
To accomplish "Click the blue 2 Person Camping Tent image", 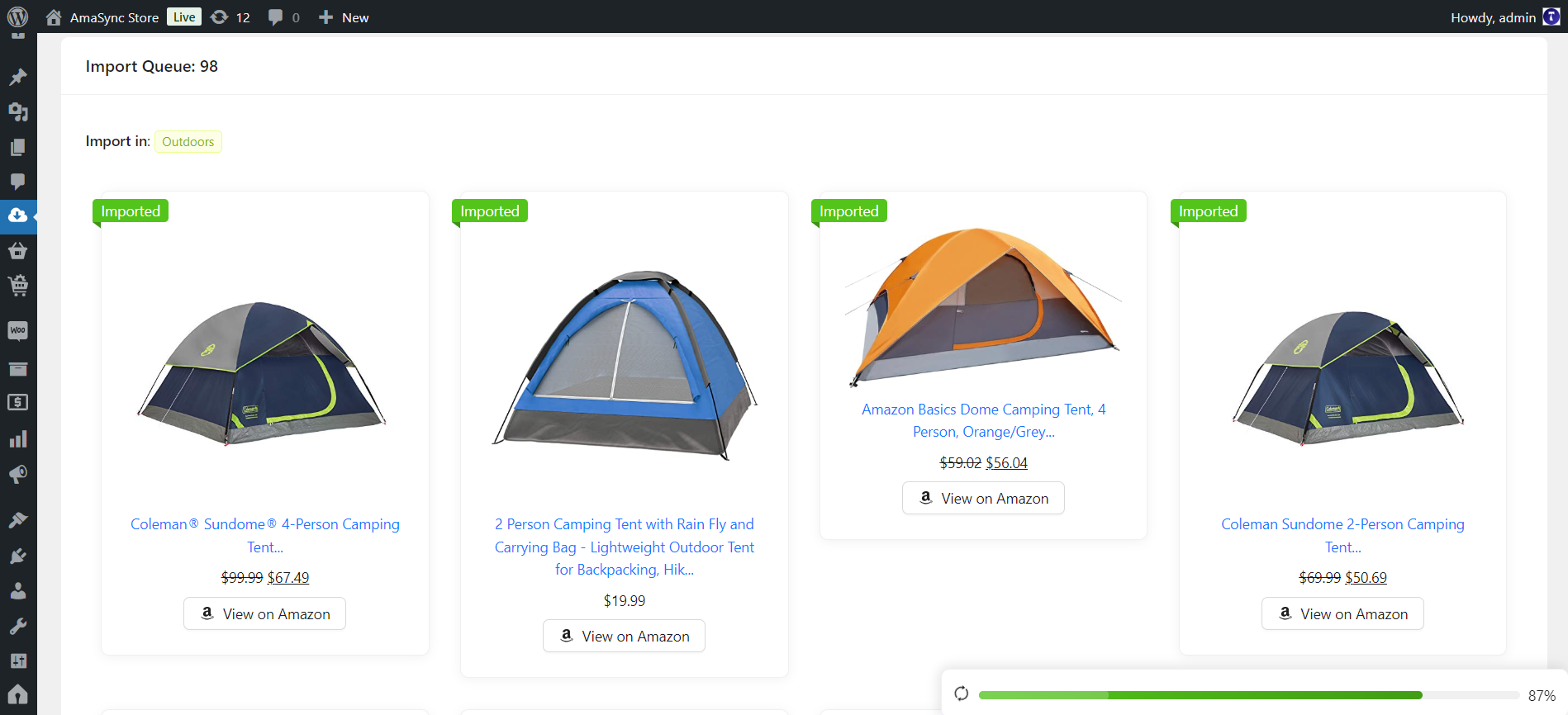I will [625, 365].
